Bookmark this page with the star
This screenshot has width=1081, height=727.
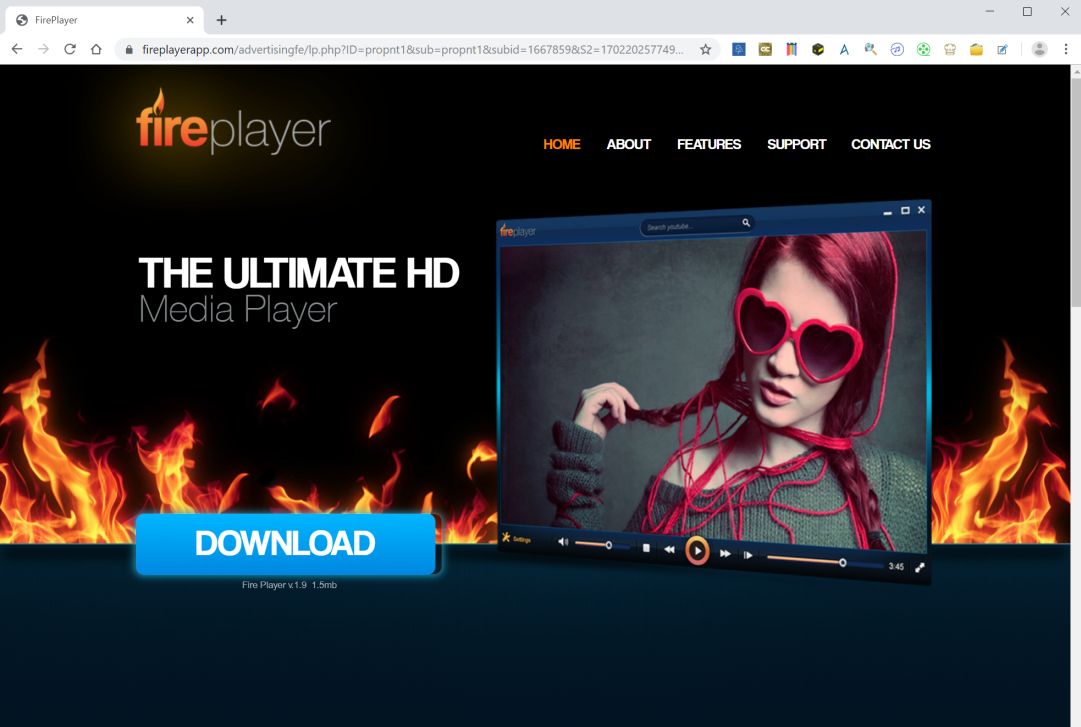(705, 50)
